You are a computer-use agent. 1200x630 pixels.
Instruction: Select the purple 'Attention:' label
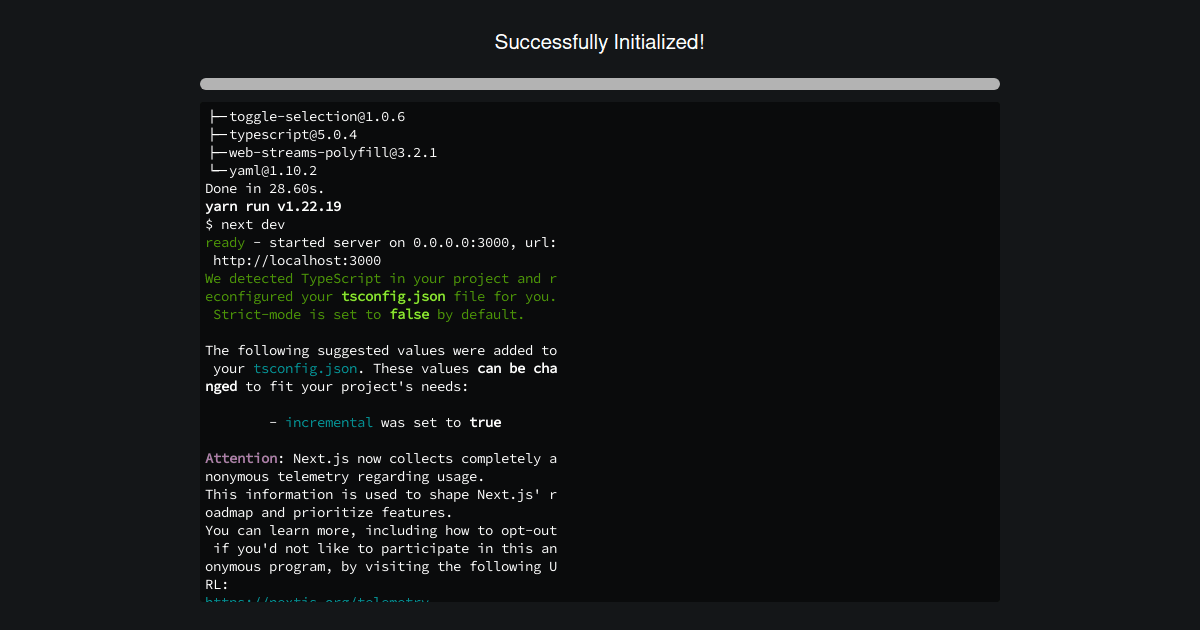[240, 458]
